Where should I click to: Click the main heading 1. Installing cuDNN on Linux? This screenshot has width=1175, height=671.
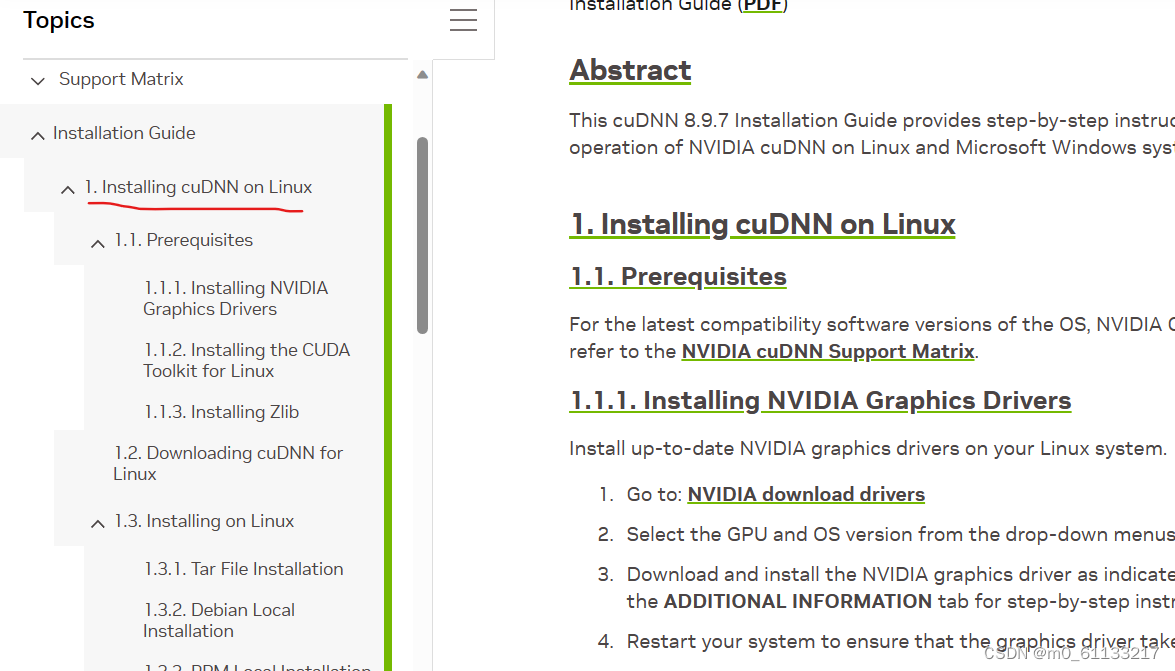click(x=762, y=224)
